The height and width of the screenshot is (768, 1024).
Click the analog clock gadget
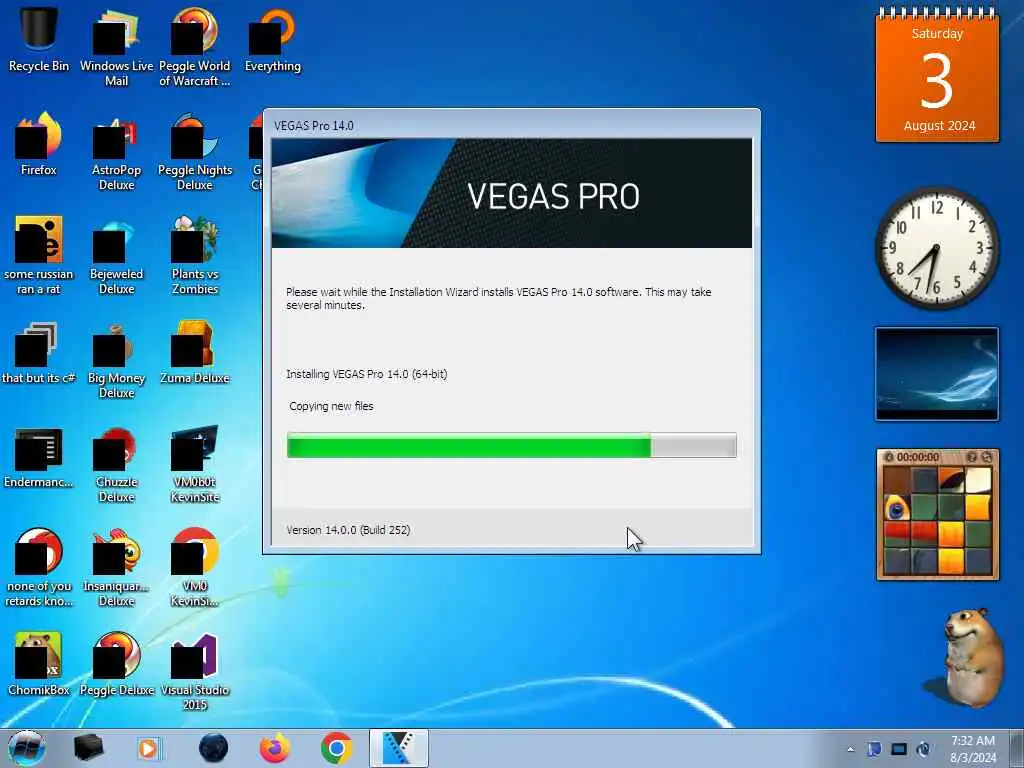(x=936, y=248)
